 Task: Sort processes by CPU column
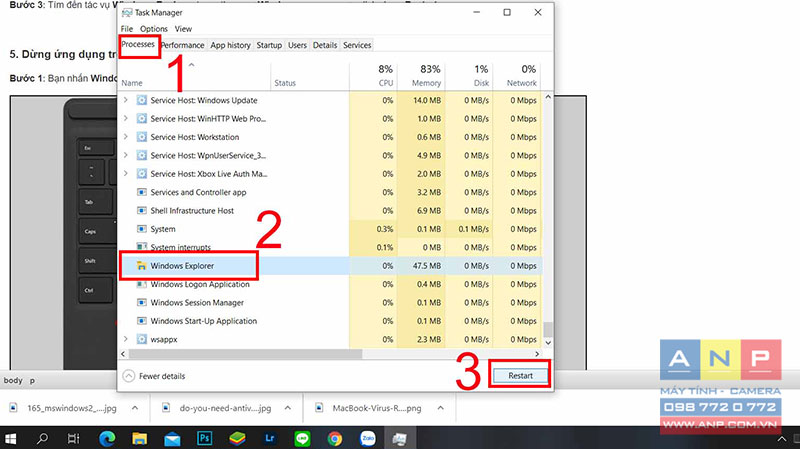[x=373, y=75]
